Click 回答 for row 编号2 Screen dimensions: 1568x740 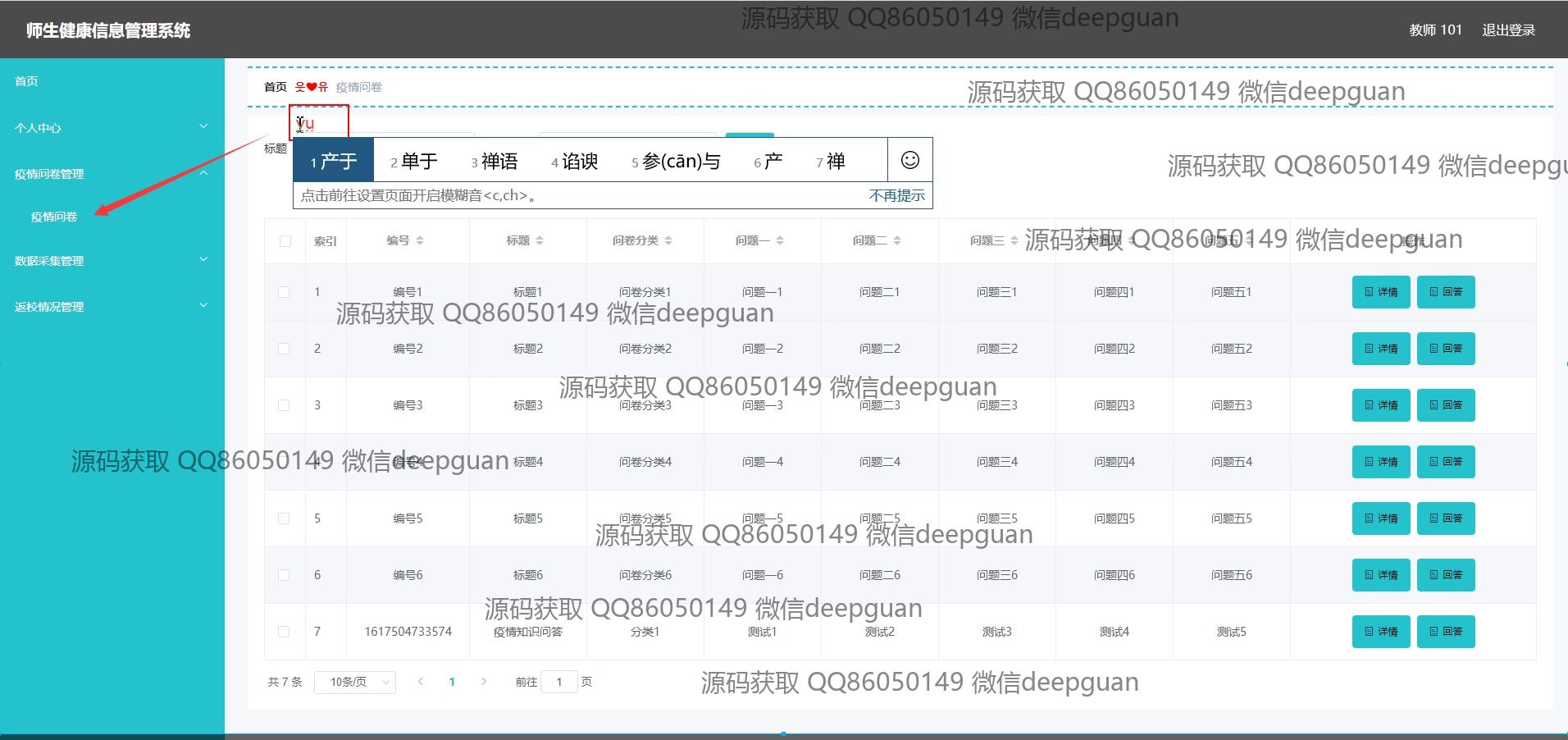1446,349
